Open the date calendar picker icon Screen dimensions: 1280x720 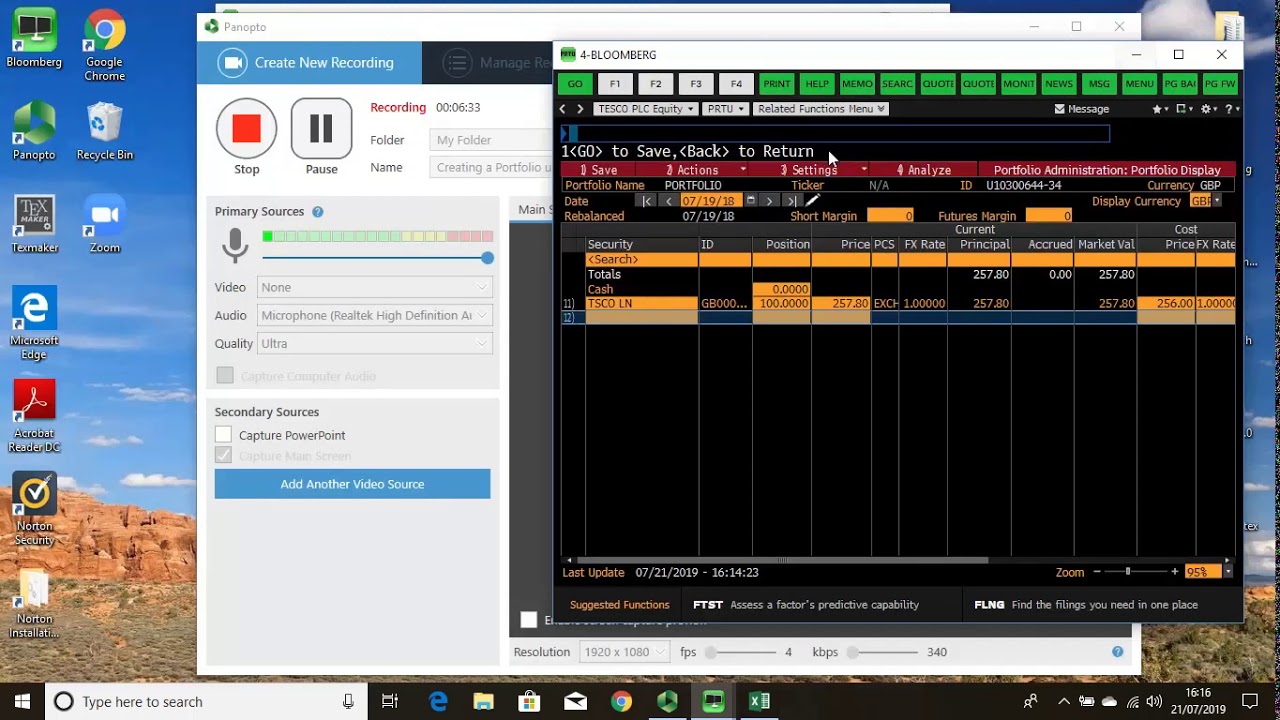[750, 200]
